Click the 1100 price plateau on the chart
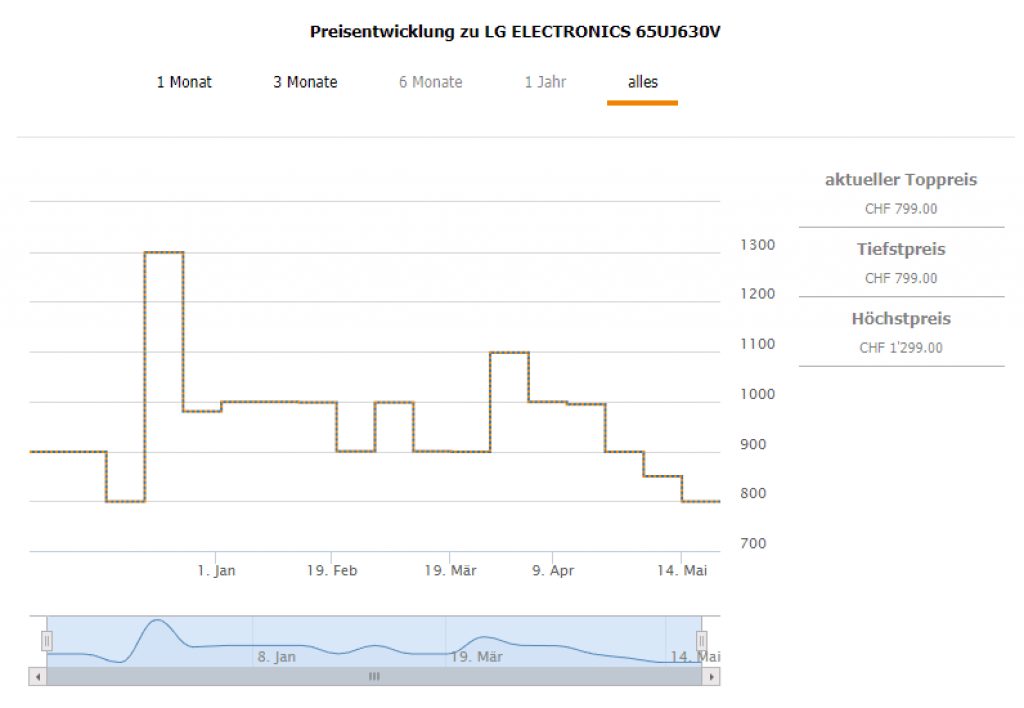This screenshot has width=1024, height=708. (509, 353)
